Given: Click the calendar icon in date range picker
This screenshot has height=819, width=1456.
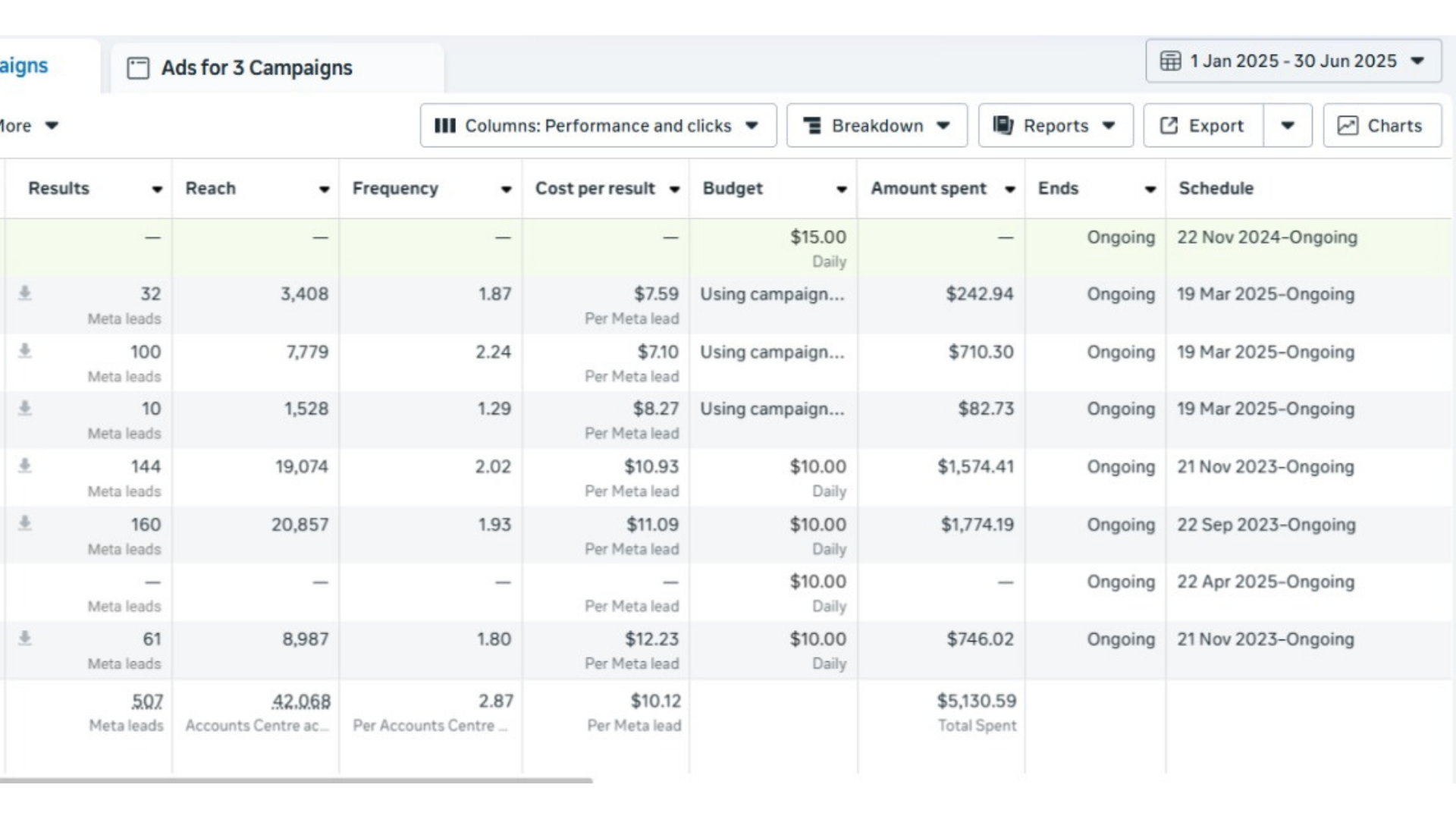Looking at the screenshot, I should (1170, 61).
